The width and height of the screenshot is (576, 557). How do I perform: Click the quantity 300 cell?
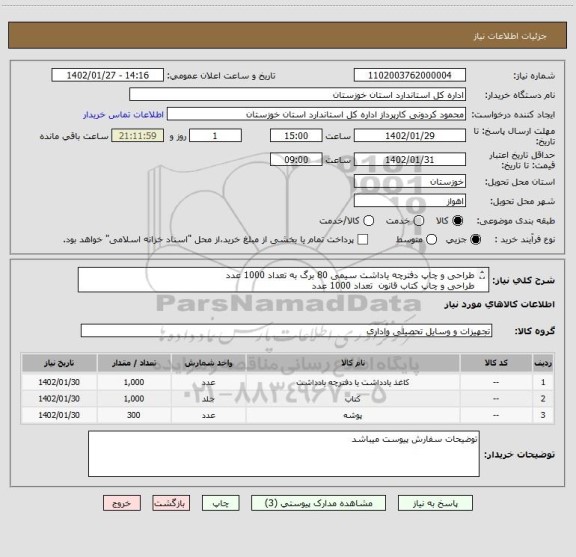tap(134, 415)
